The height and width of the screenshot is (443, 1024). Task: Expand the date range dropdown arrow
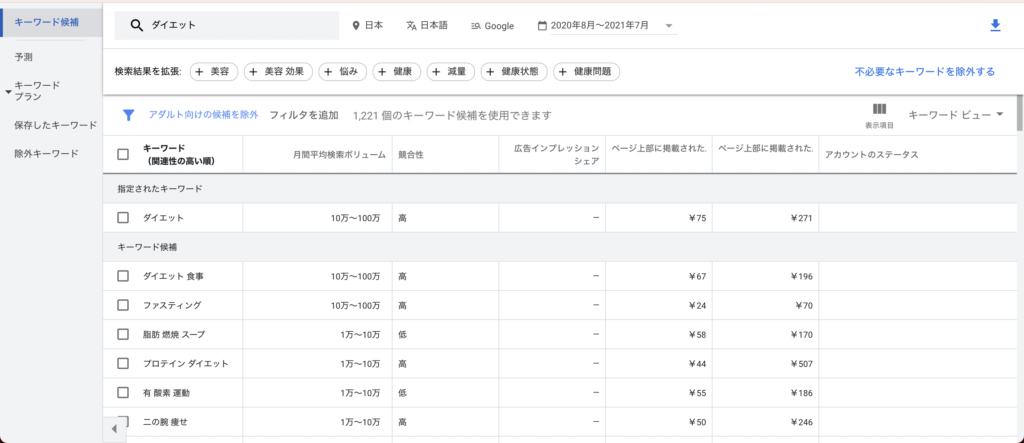668,26
